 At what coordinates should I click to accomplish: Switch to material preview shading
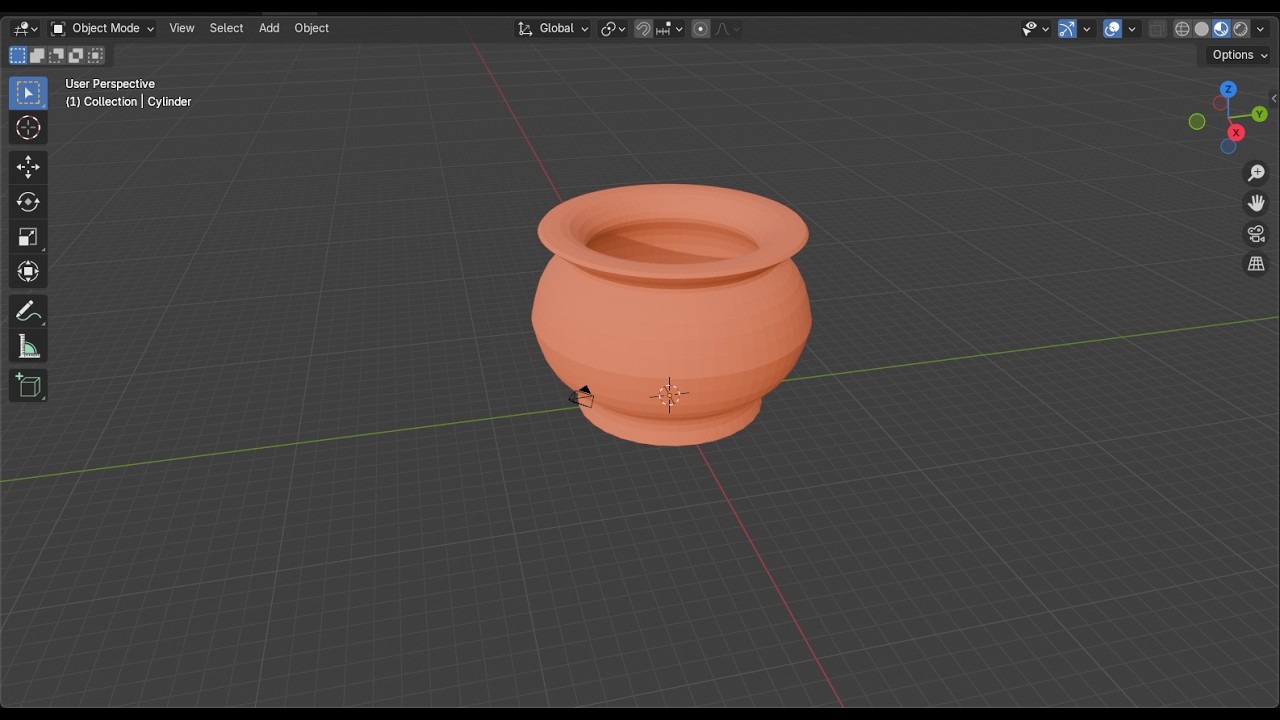pyautogui.click(x=1221, y=29)
